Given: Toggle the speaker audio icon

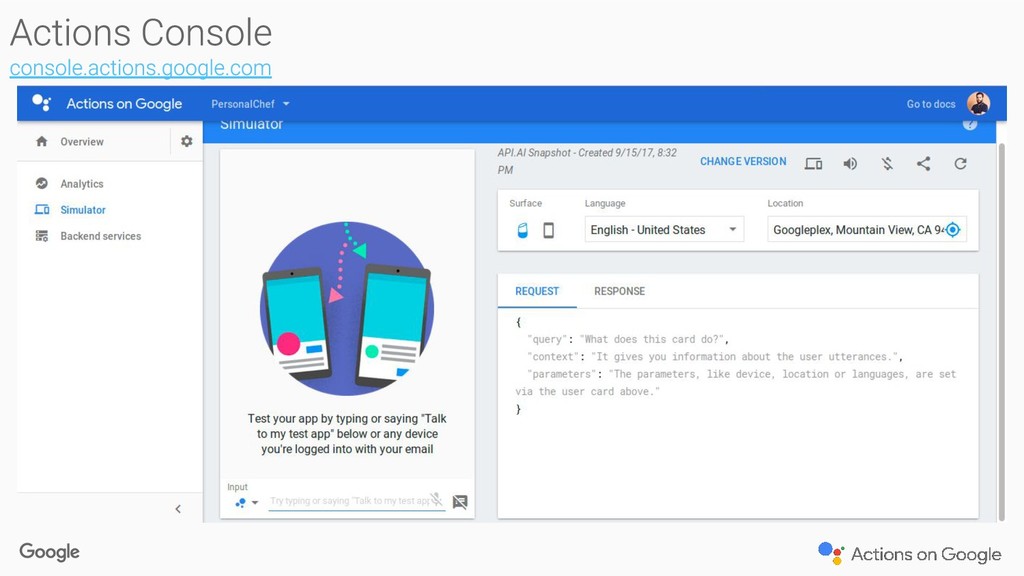Looking at the screenshot, I should 850,163.
